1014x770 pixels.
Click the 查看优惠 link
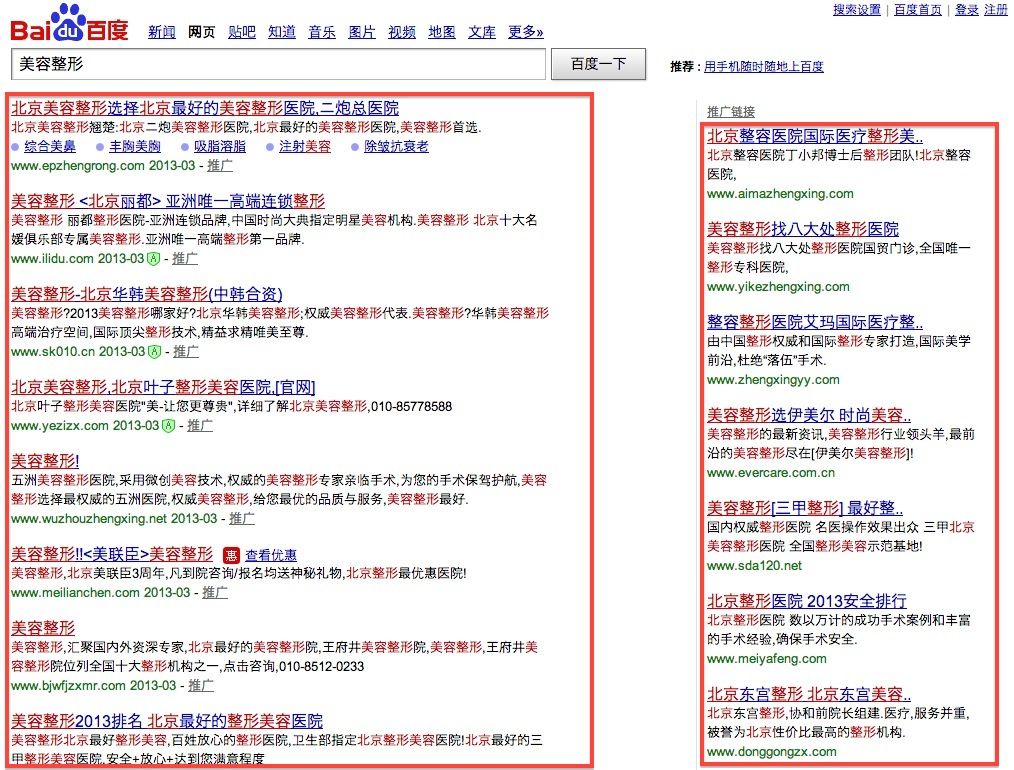[271, 555]
